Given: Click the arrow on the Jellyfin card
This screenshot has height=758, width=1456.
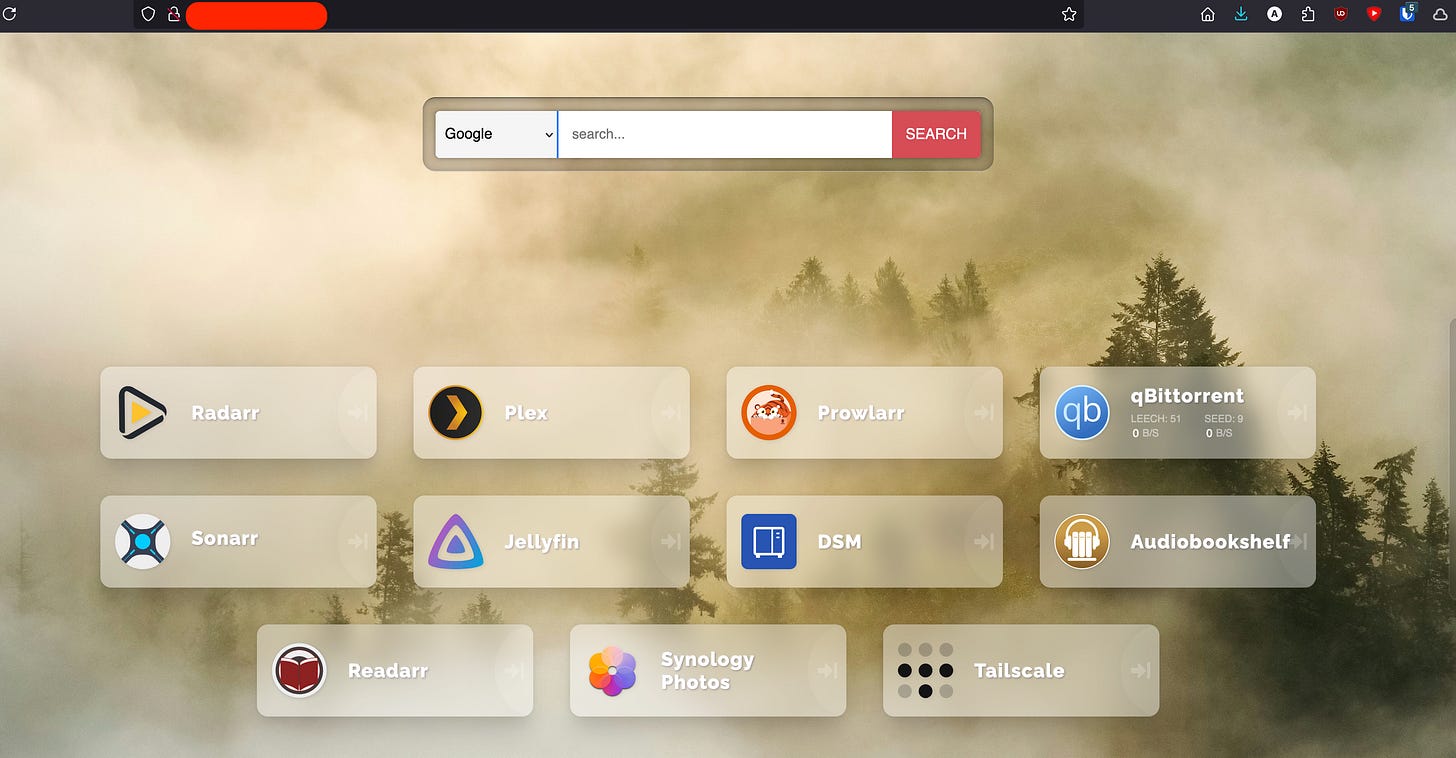Looking at the screenshot, I should pos(671,542).
